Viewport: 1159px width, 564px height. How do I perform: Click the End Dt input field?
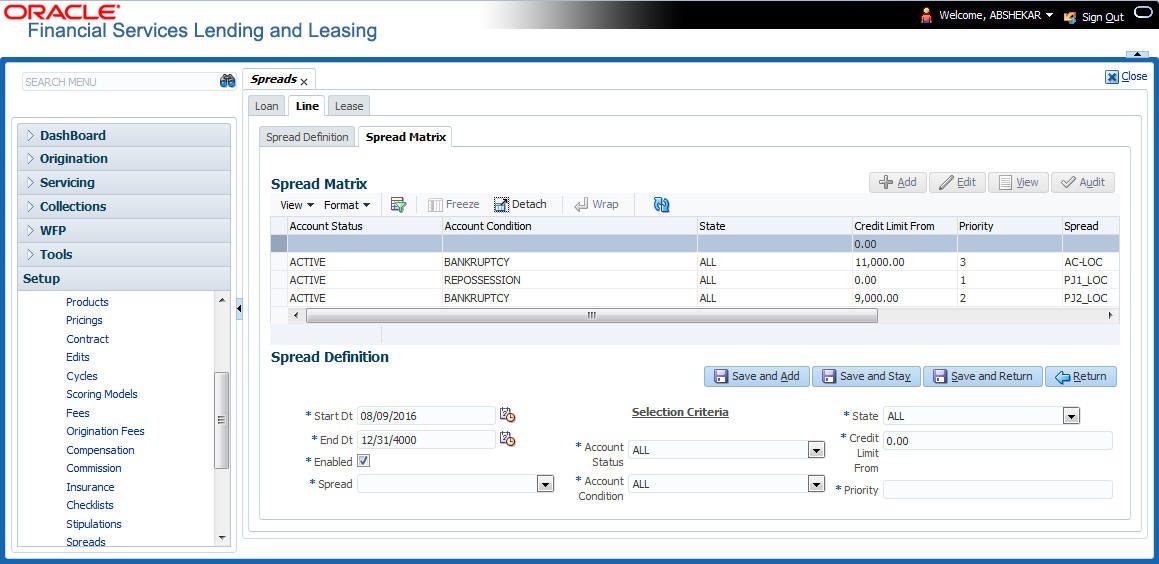(x=426, y=440)
